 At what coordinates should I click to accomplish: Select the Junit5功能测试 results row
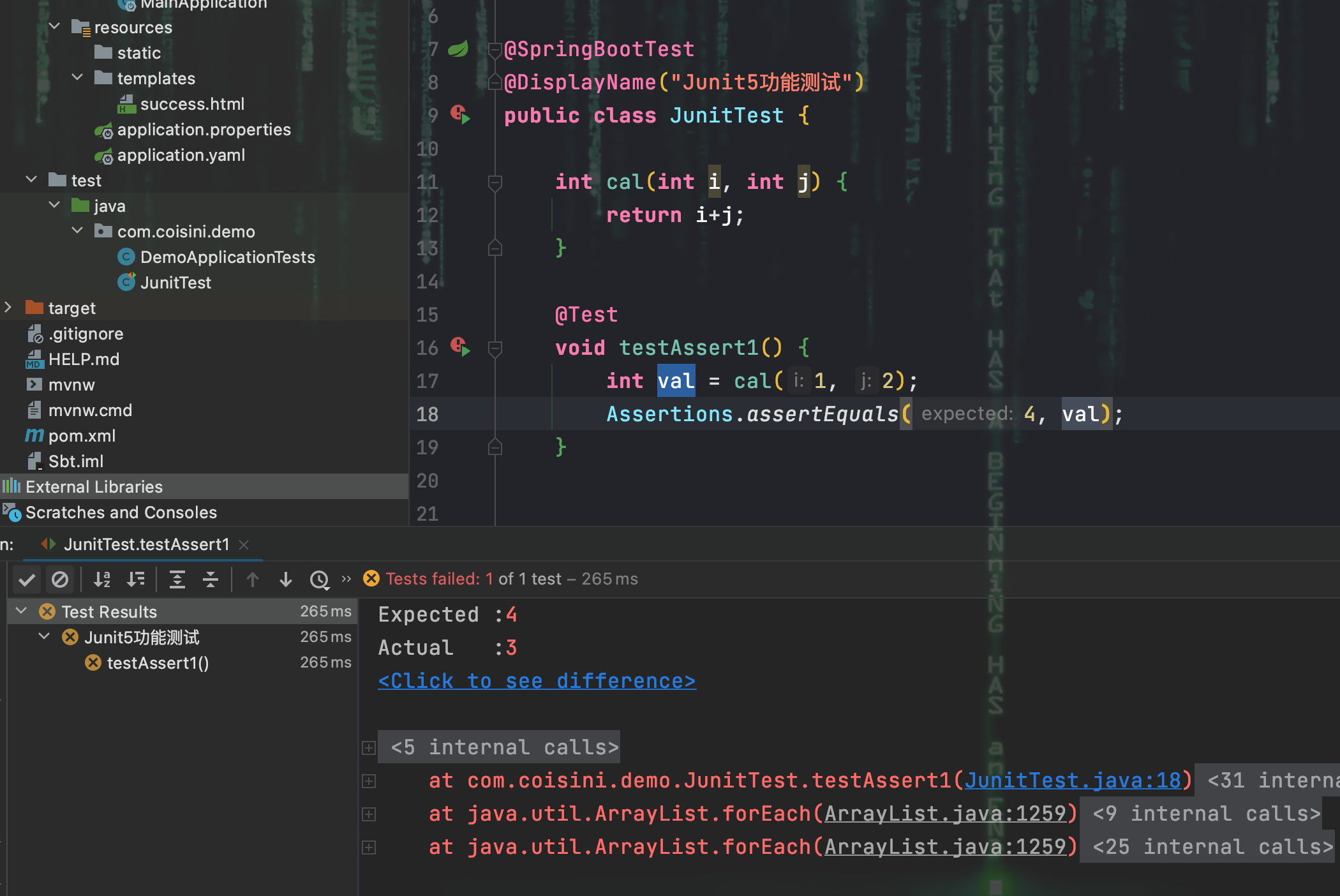(182, 637)
